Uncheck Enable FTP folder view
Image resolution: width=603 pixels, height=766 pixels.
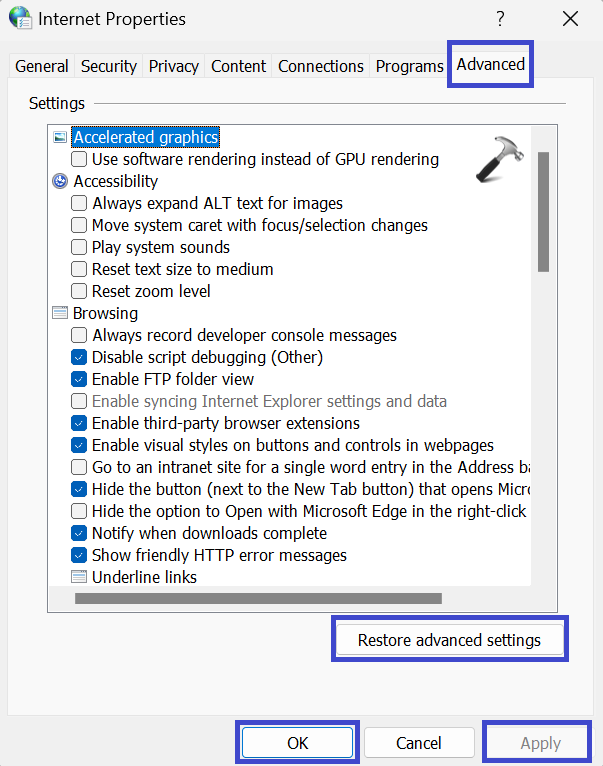tap(79, 379)
